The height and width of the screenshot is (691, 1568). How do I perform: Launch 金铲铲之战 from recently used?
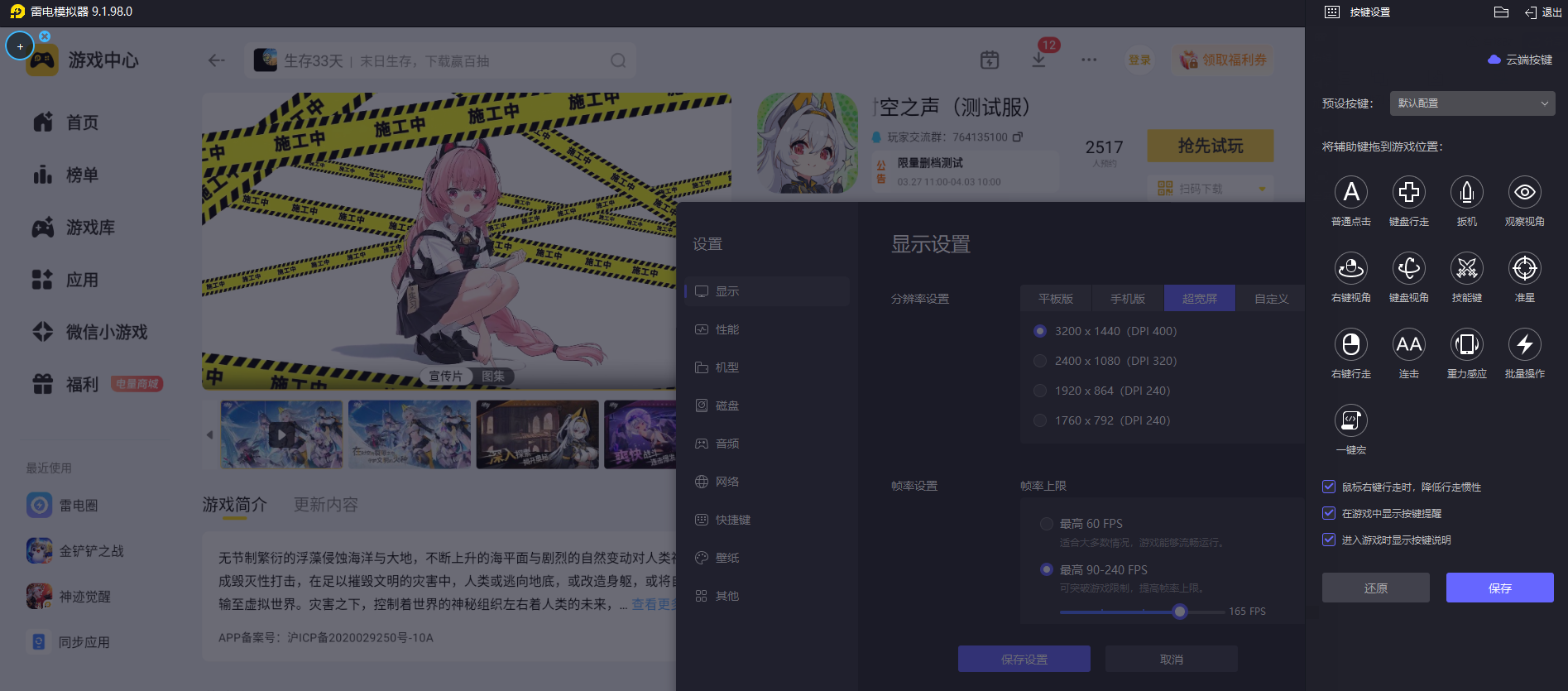(75, 550)
